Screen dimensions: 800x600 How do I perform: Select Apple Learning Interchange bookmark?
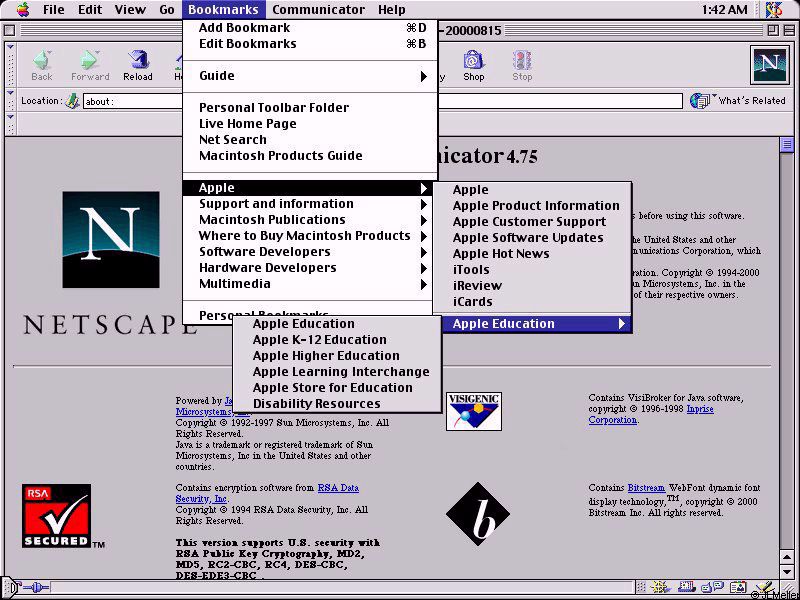pyautogui.click(x=337, y=372)
